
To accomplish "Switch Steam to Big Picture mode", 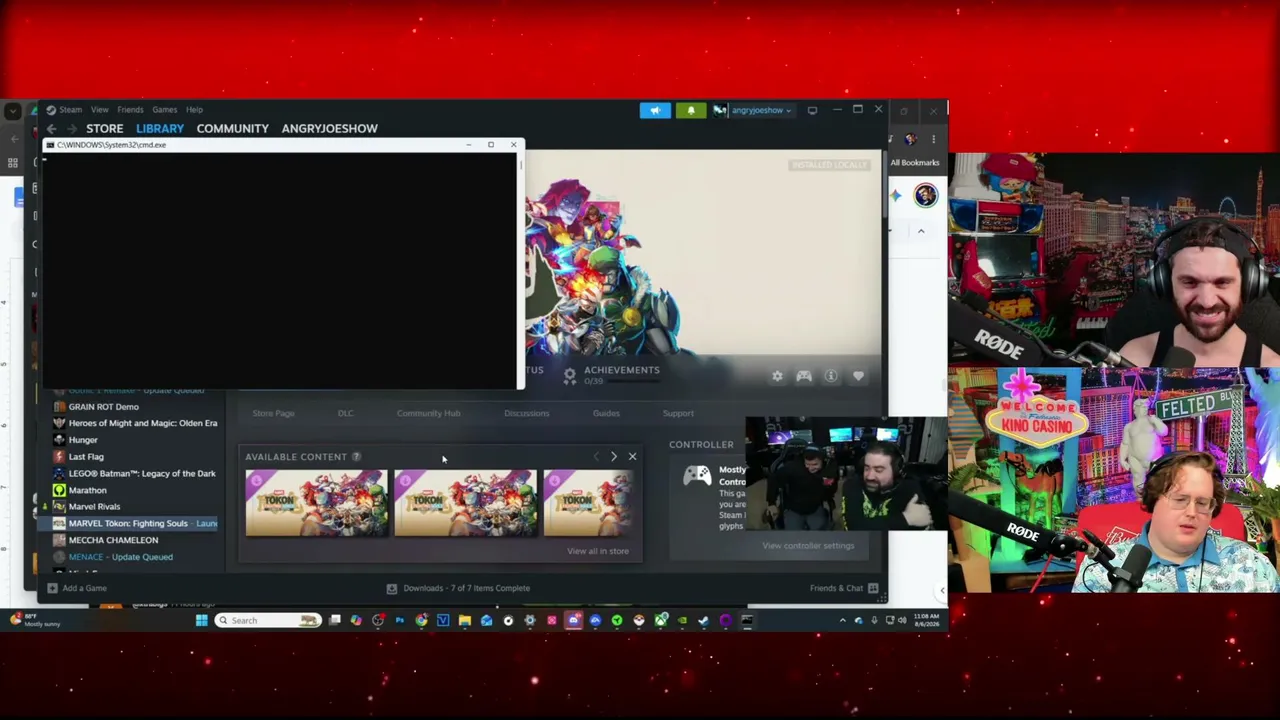I will pos(812,110).
